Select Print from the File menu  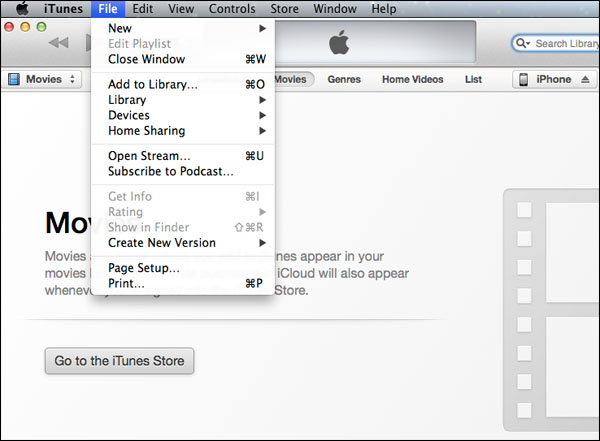[x=183, y=284]
